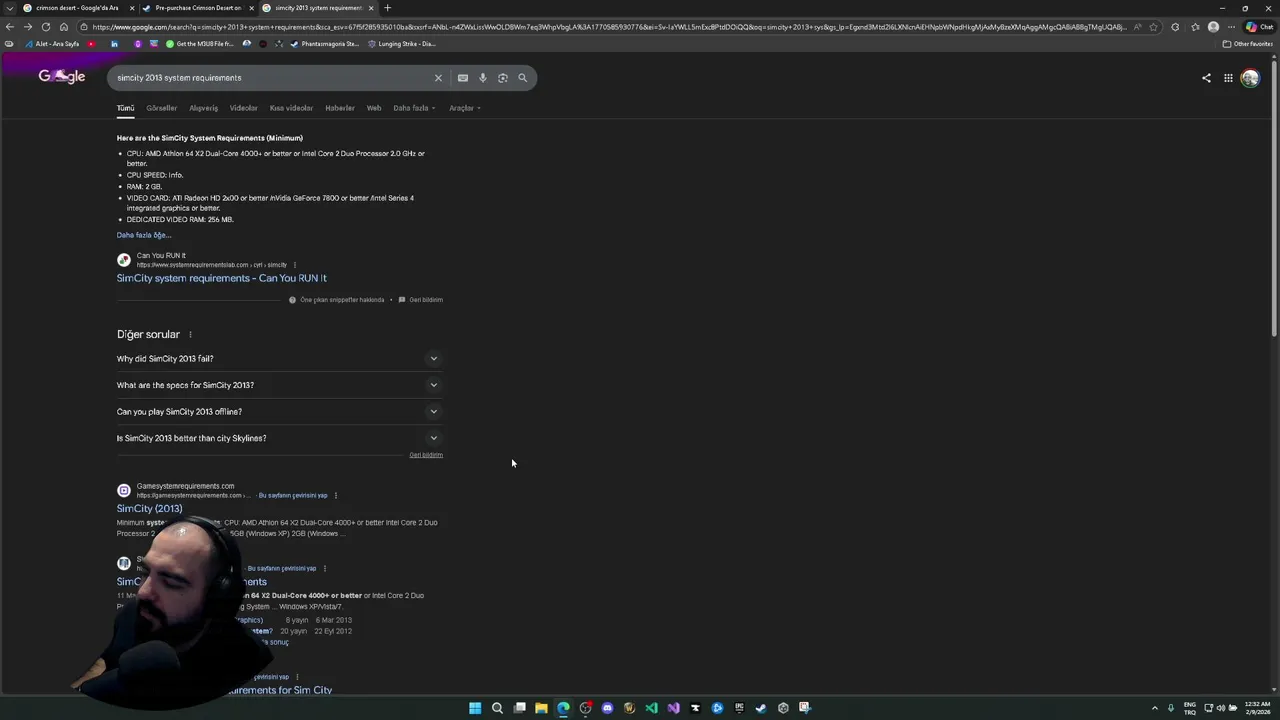Clear the search box with the X icon

point(437,78)
